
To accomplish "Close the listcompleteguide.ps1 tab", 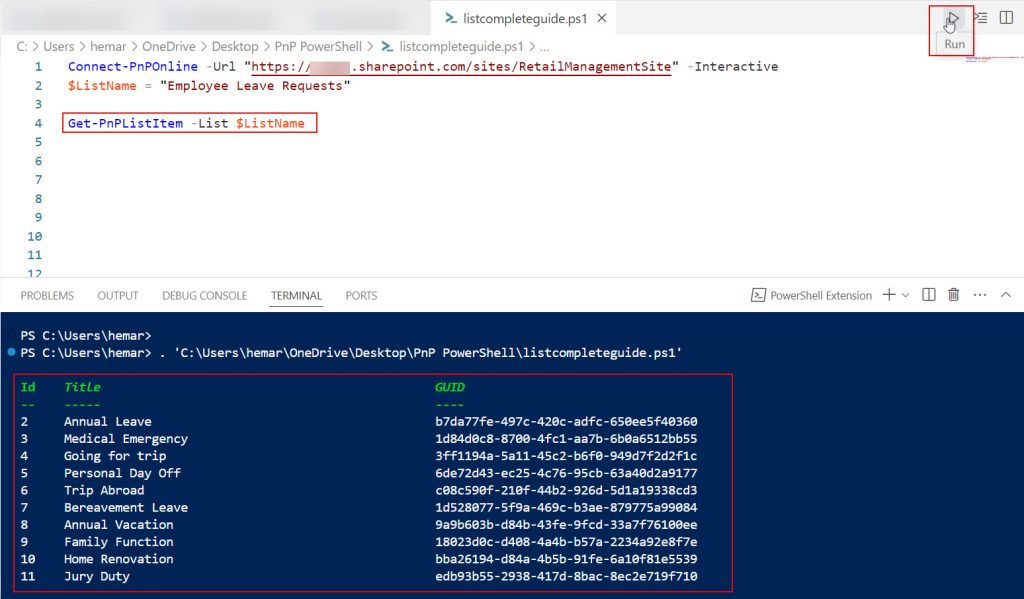I will (x=601, y=18).
